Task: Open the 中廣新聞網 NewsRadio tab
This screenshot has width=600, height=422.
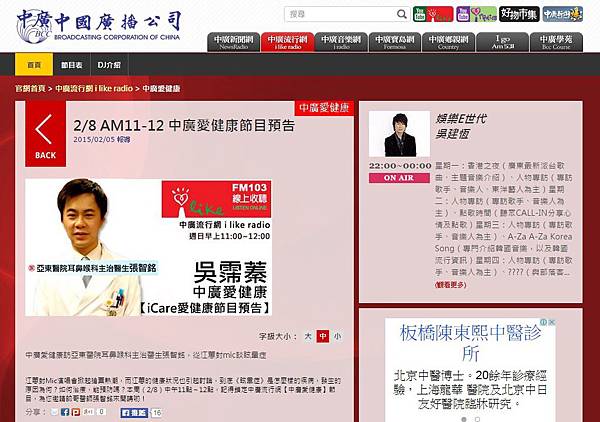Action: [x=233, y=42]
